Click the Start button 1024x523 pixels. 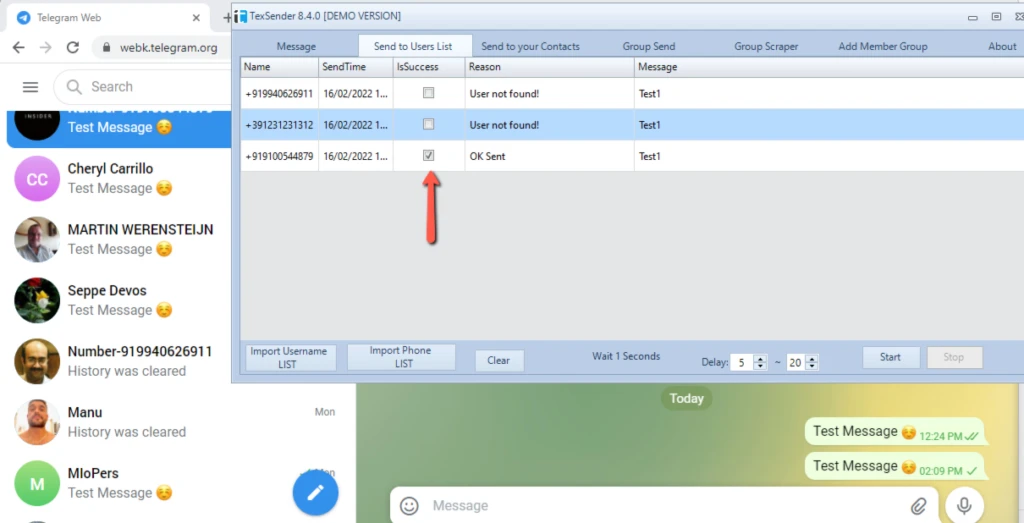[890, 357]
